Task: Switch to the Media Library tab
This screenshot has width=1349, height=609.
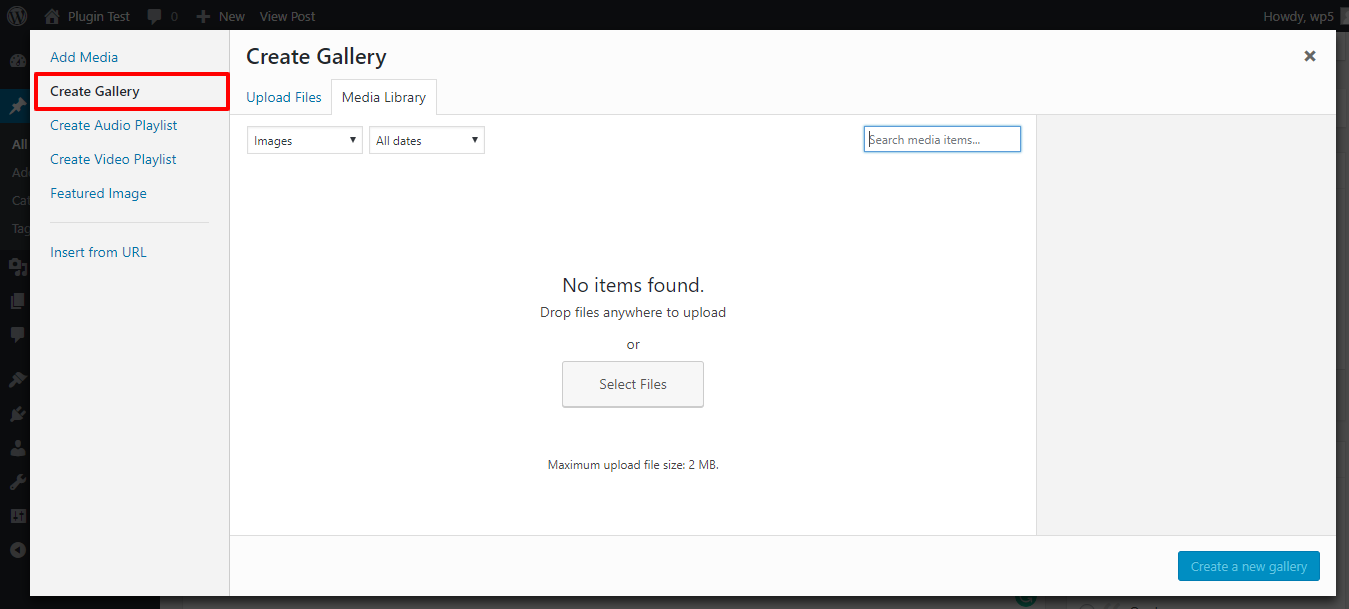Action: point(384,97)
